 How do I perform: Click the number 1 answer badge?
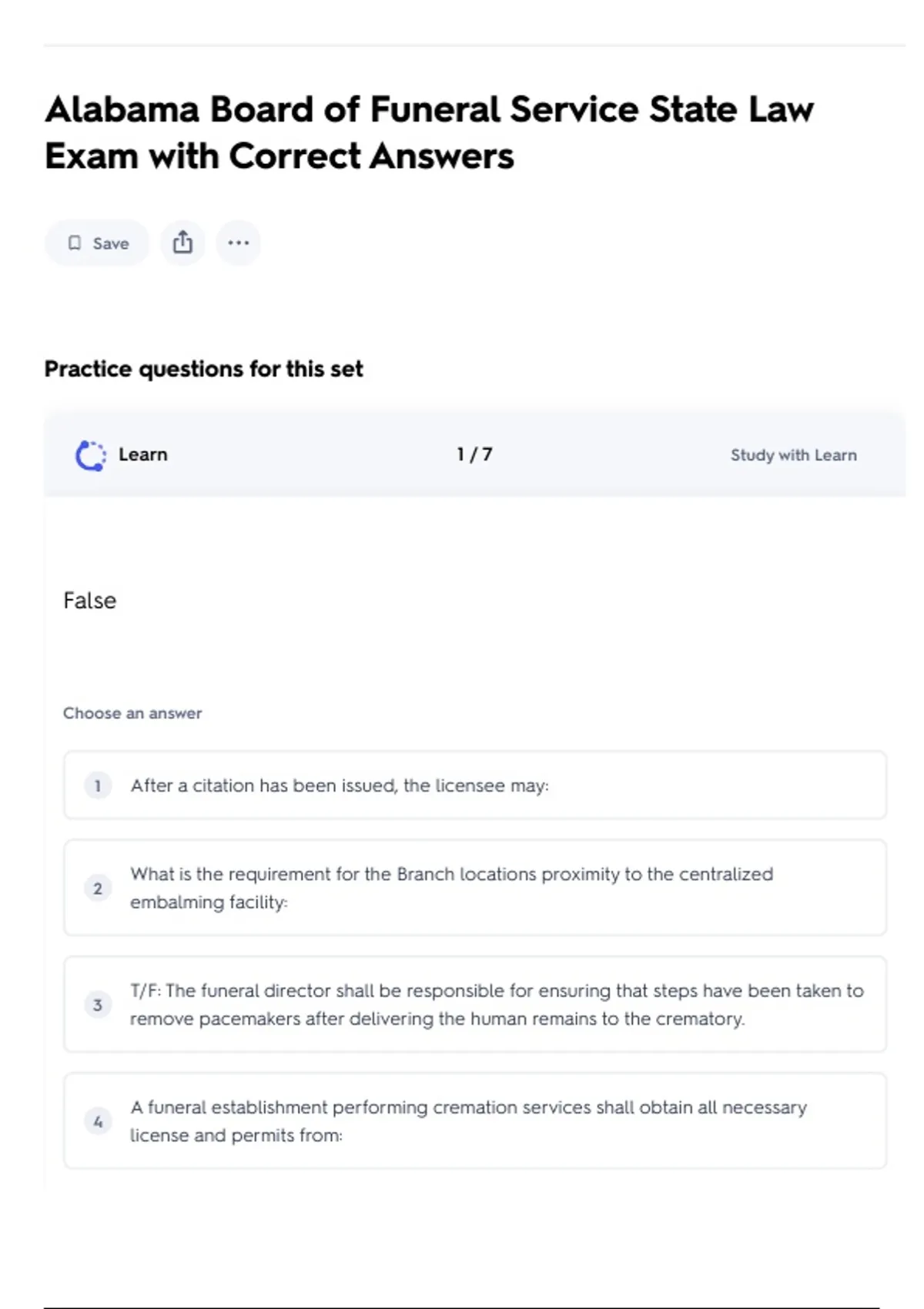[98, 785]
